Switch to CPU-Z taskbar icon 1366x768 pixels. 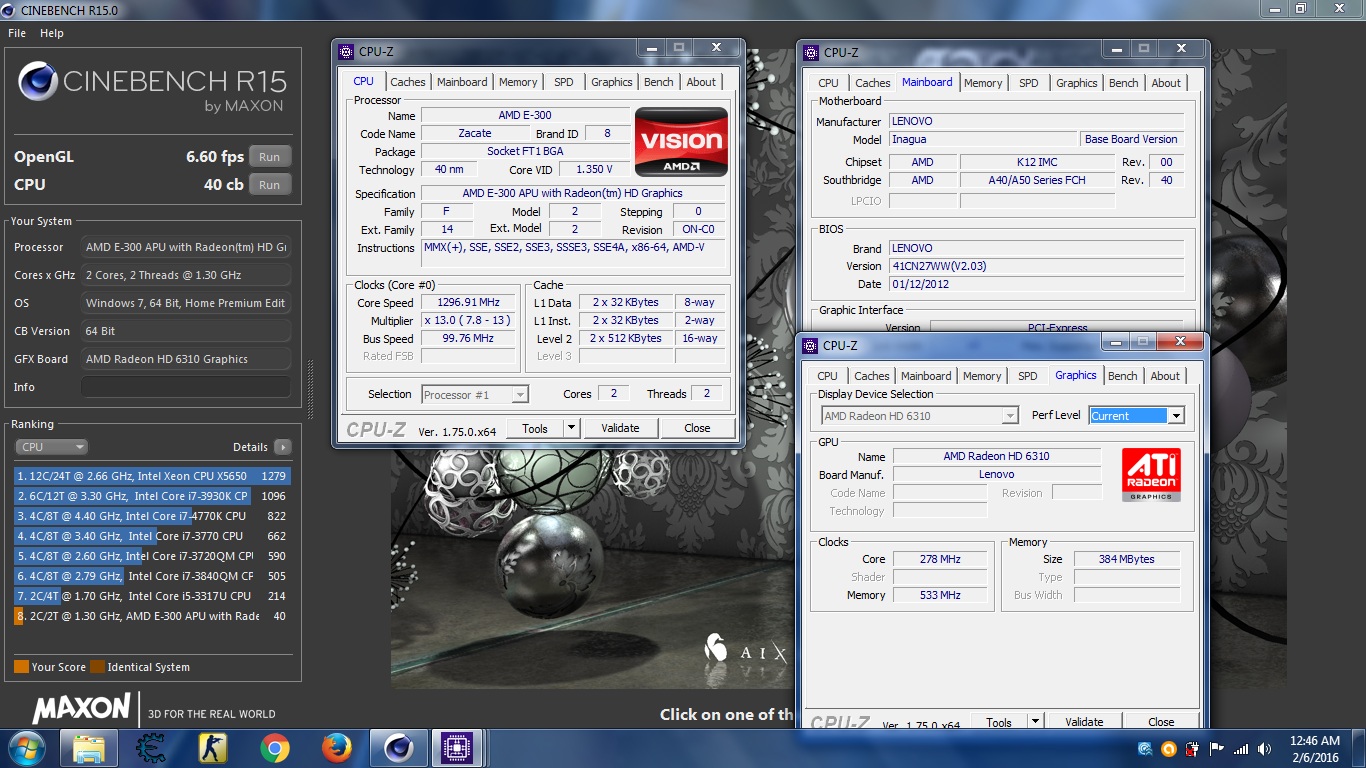coord(459,748)
